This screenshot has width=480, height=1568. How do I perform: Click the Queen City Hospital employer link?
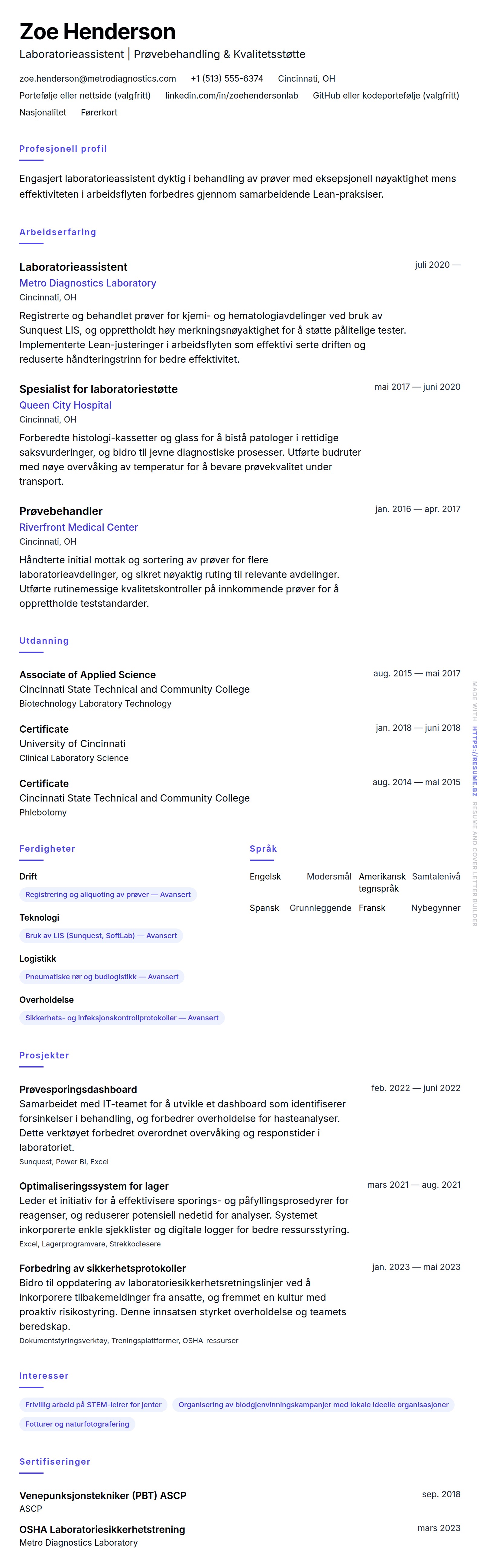click(65, 405)
